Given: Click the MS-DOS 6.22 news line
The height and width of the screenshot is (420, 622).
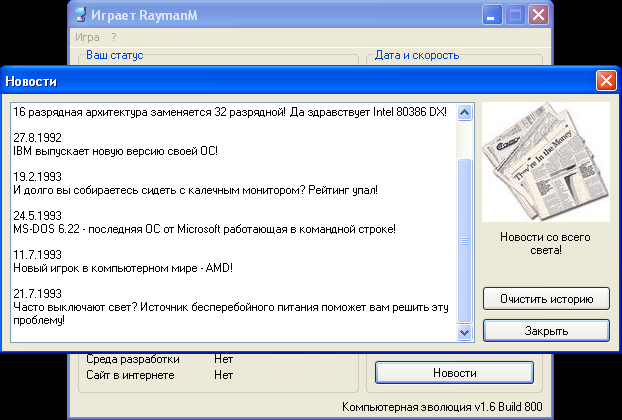Looking at the screenshot, I should coord(204,229).
